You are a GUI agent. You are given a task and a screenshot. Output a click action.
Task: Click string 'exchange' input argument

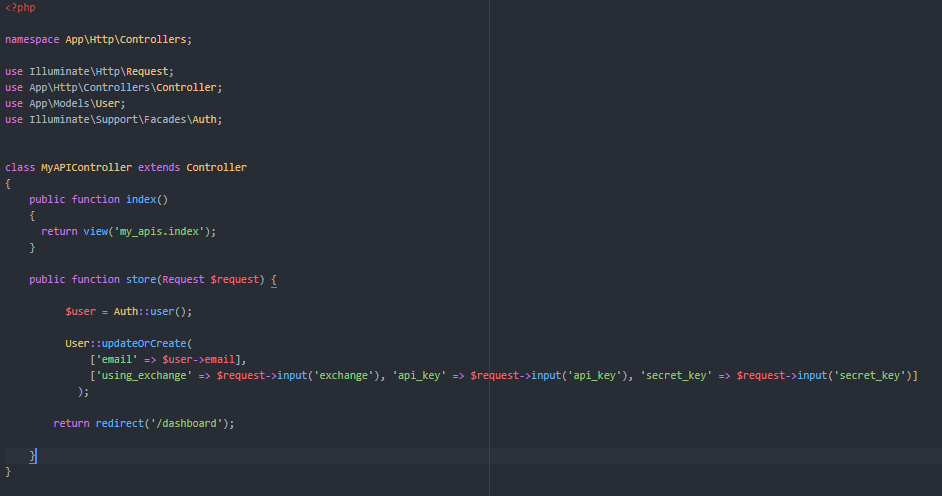tap(343, 375)
